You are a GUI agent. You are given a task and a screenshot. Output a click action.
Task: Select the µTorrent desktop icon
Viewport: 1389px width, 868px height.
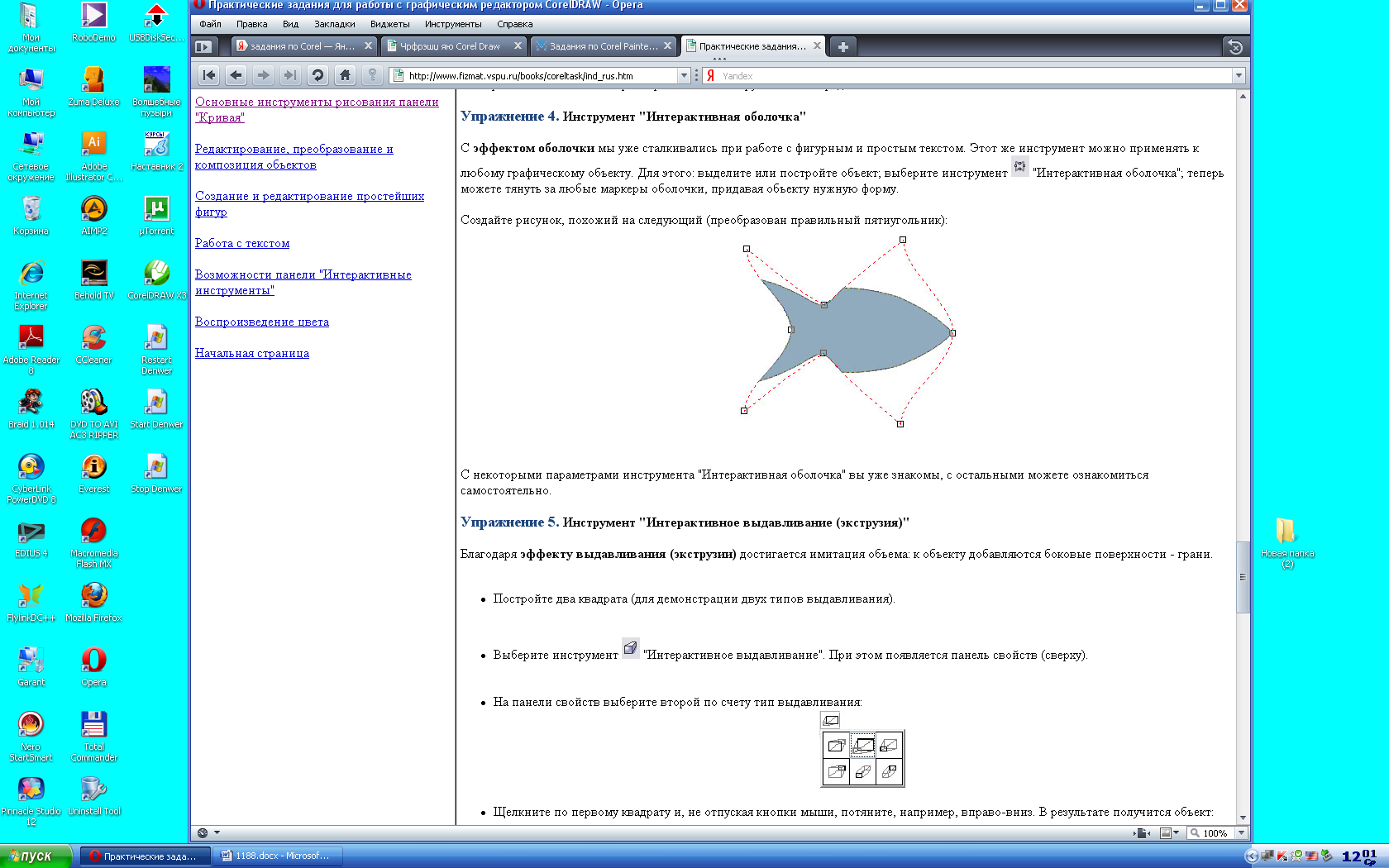coord(157,215)
